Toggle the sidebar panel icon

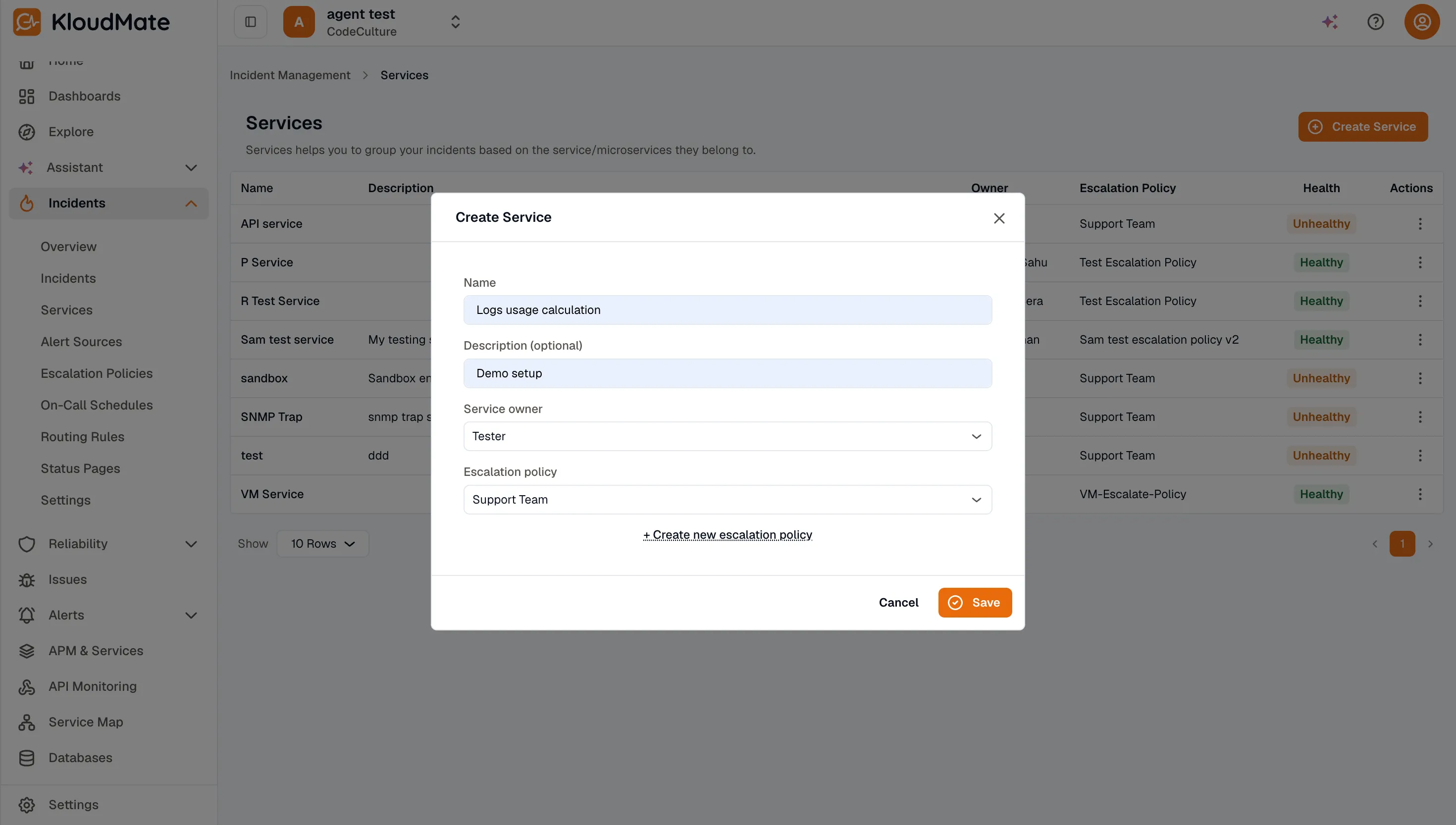251,21
